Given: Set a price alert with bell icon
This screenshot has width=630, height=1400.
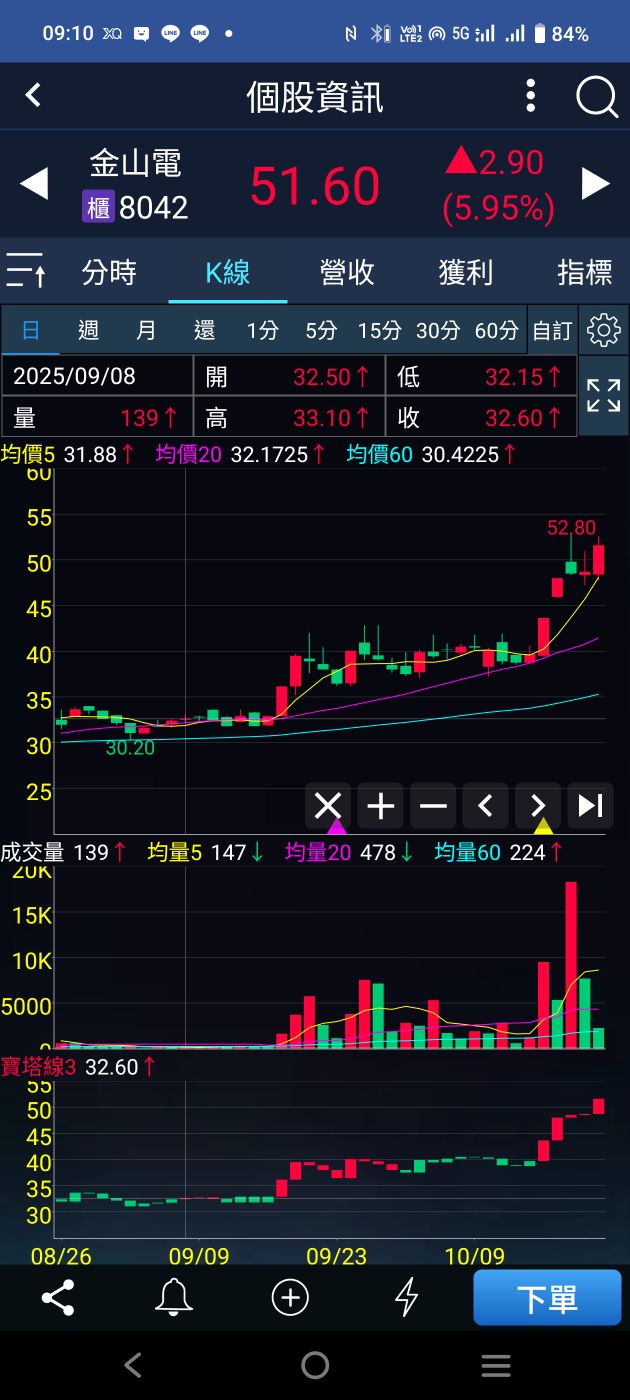Looking at the screenshot, I should (x=174, y=1298).
